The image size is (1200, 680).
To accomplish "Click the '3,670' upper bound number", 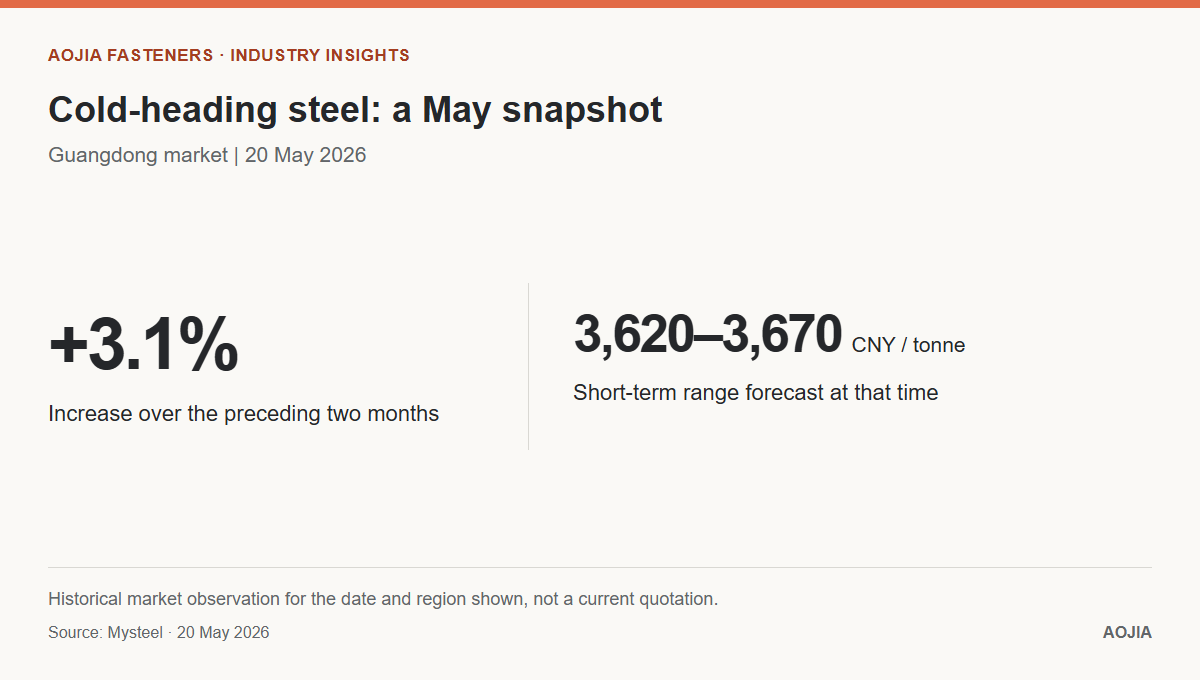I will tap(782, 334).
